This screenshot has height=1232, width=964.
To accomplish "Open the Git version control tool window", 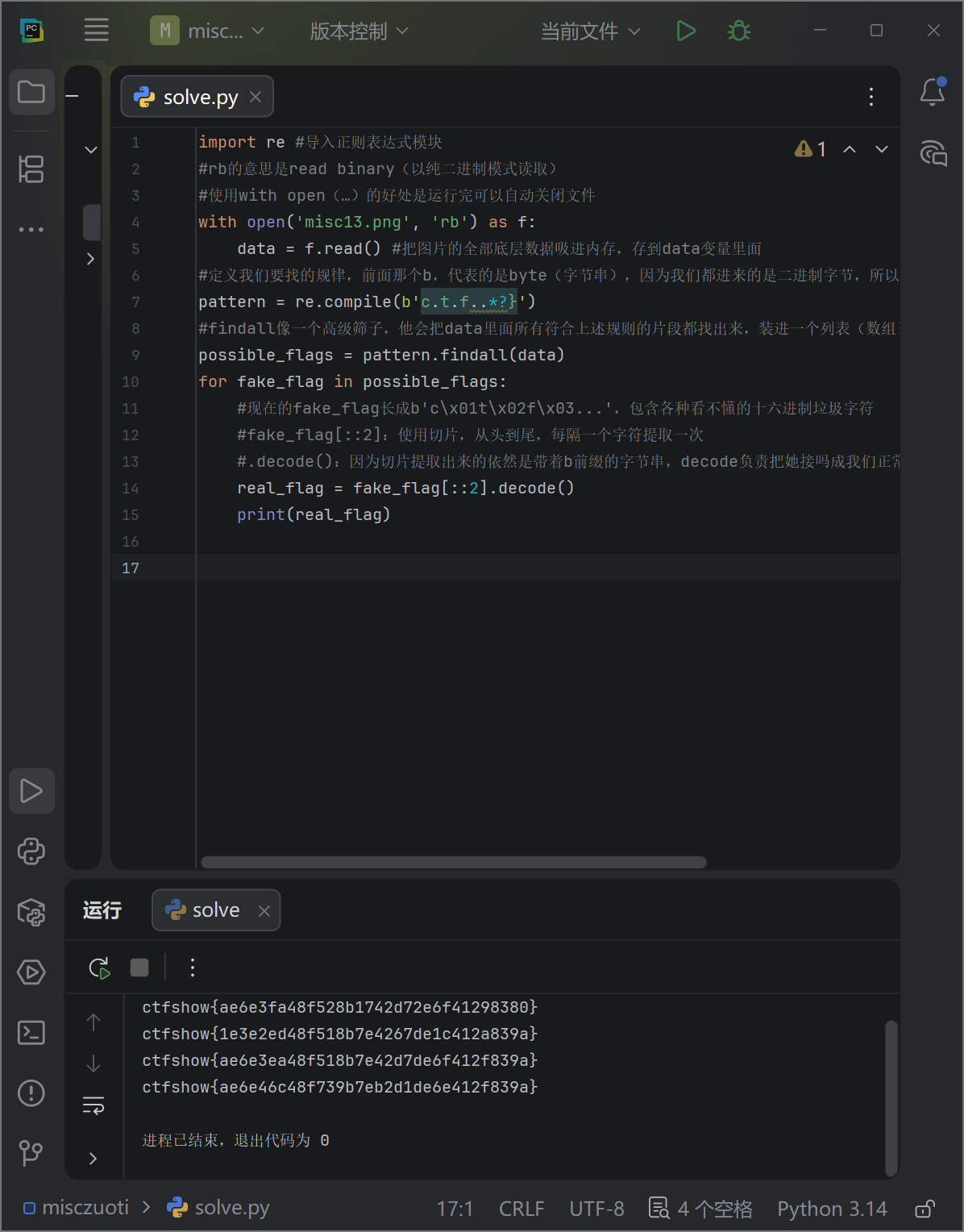I will point(31,1153).
